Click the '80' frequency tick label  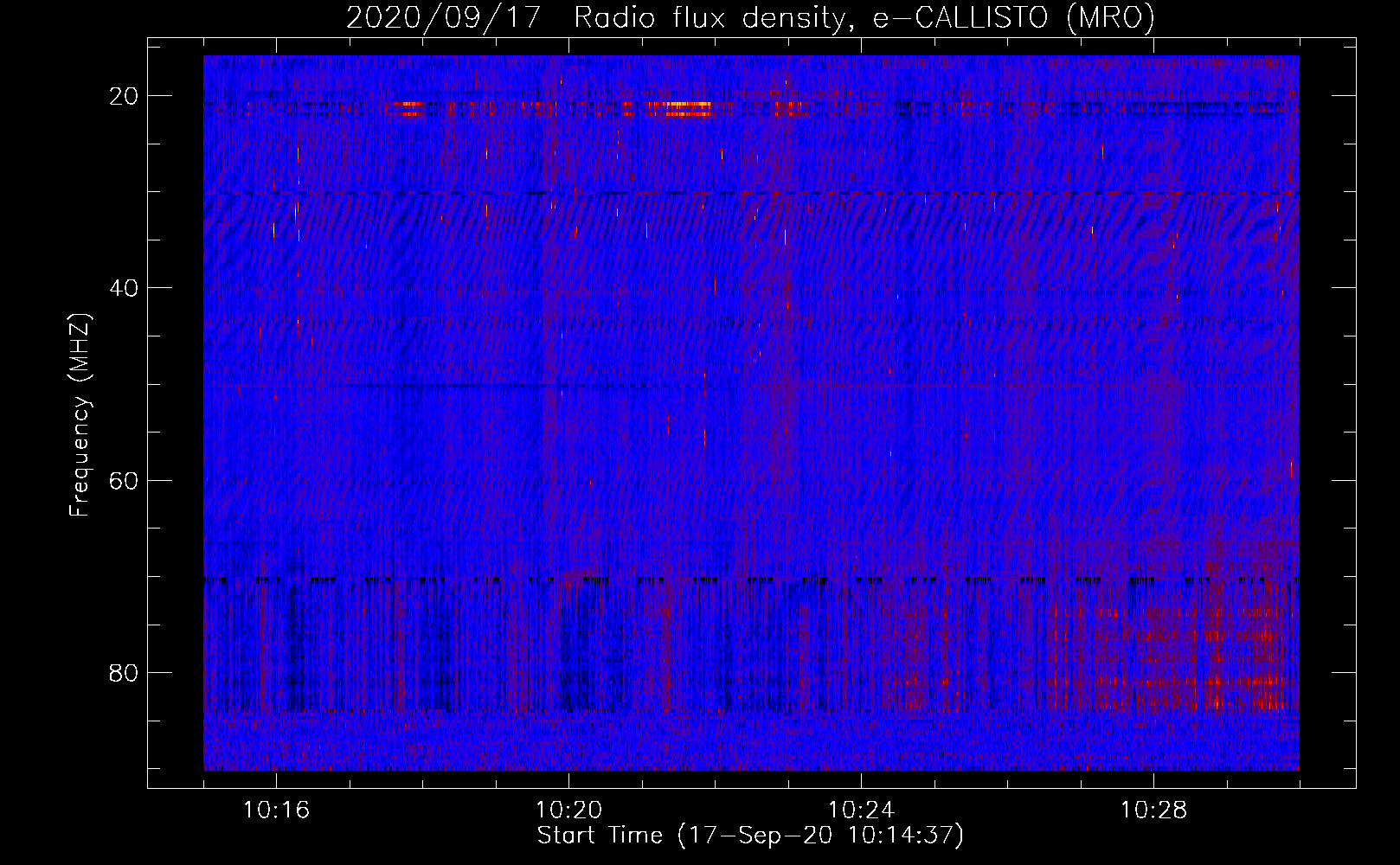125,672
